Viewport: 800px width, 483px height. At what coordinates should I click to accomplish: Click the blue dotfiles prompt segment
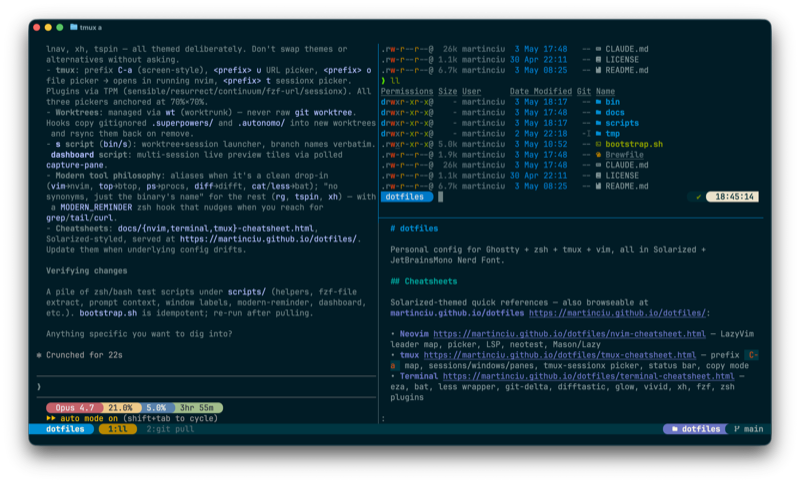tap(405, 197)
